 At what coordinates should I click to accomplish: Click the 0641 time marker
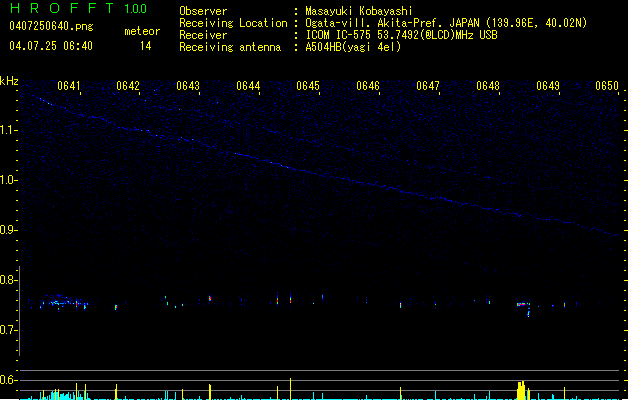(x=70, y=86)
